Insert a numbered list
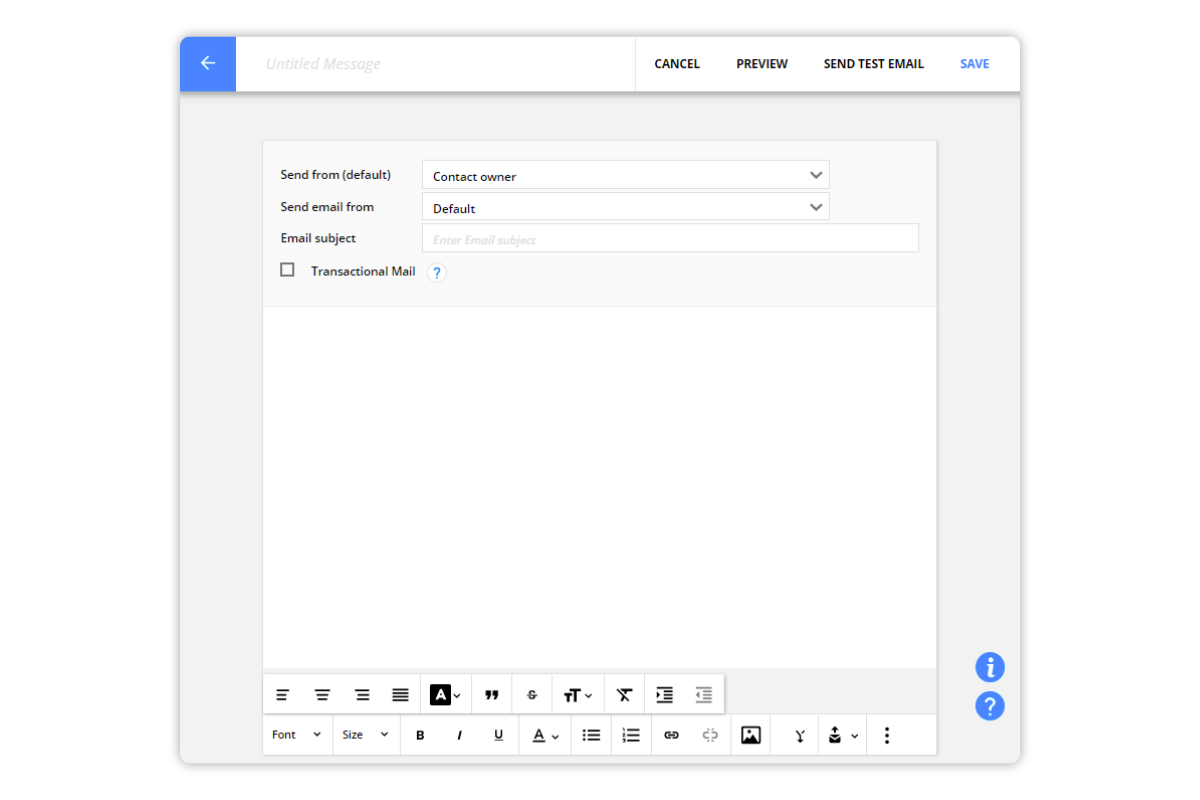 pyautogui.click(x=631, y=735)
